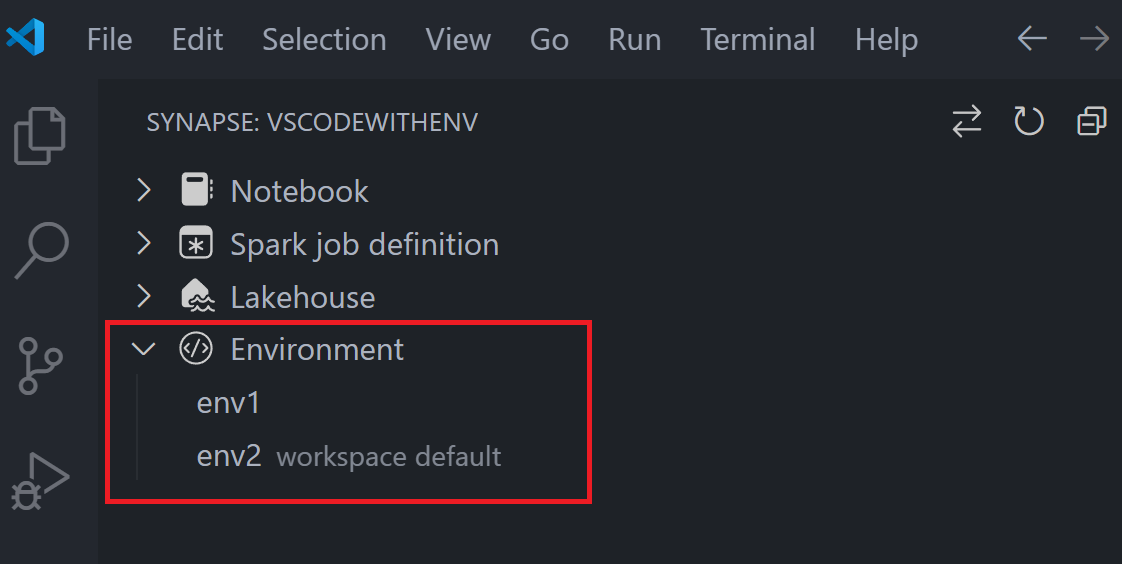Collapse all tree items icon
Image resolution: width=1122 pixels, height=564 pixels.
pyautogui.click(x=1091, y=121)
